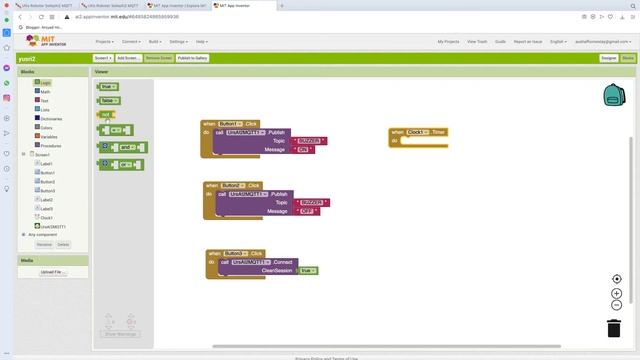
Task: Open the Help menu
Action: pyautogui.click(x=202, y=42)
